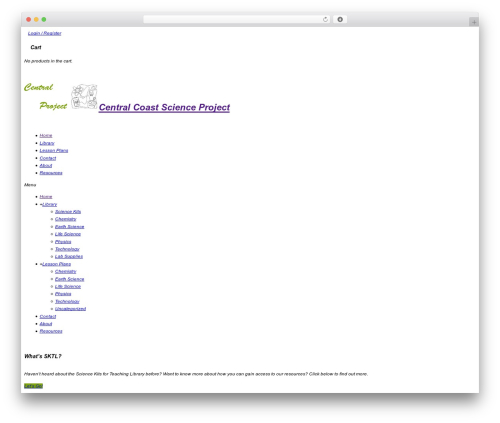
Task: Click the 'No products in the cart' text
Action: pyautogui.click(x=48, y=61)
